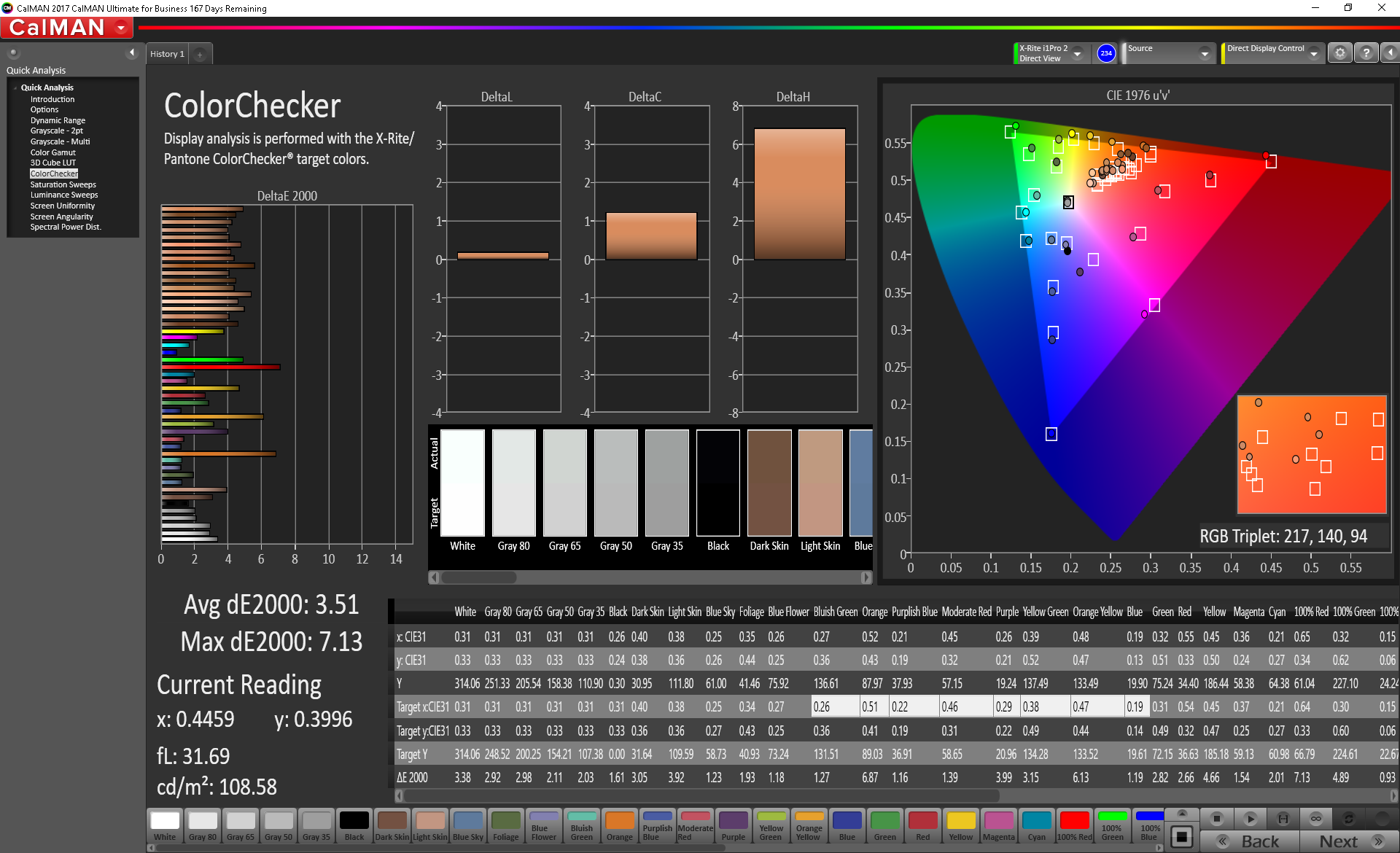The image size is (1400, 853).
Task: Toggle the up arrow above the pattern window button
Action: 1182,813
